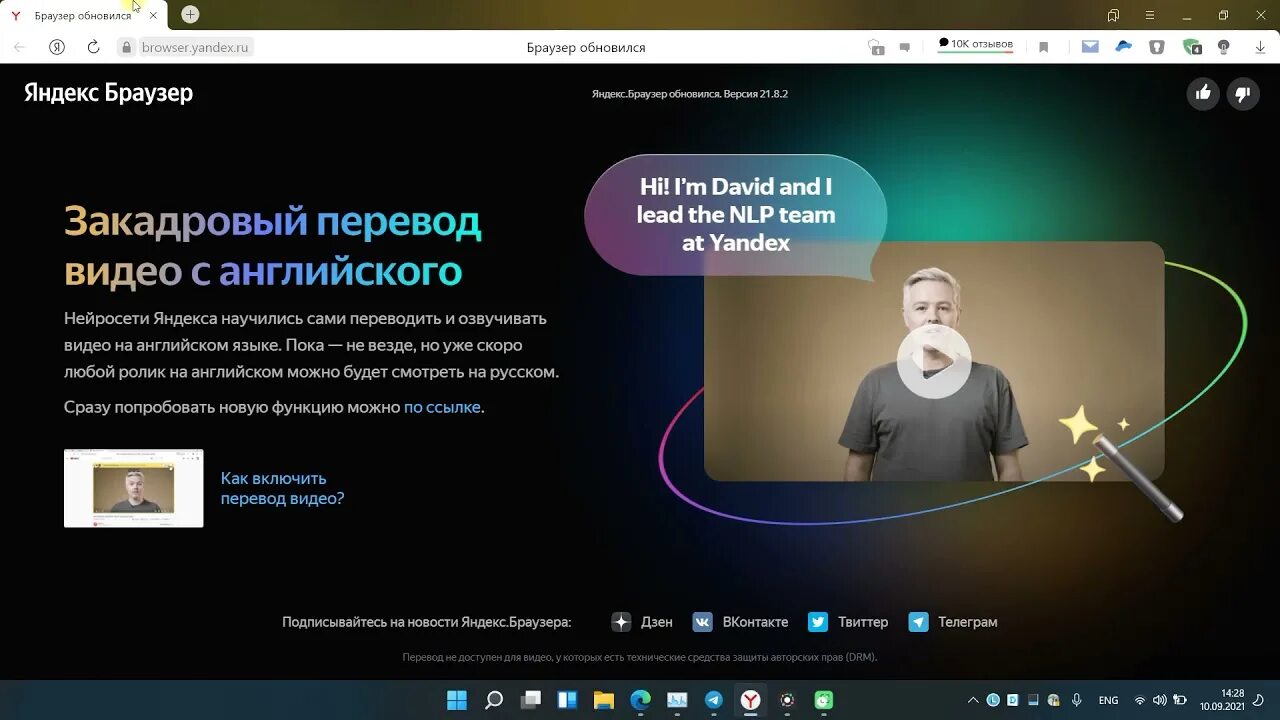Click the lock icon in address bar
1280x720 pixels.
click(126, 47)
